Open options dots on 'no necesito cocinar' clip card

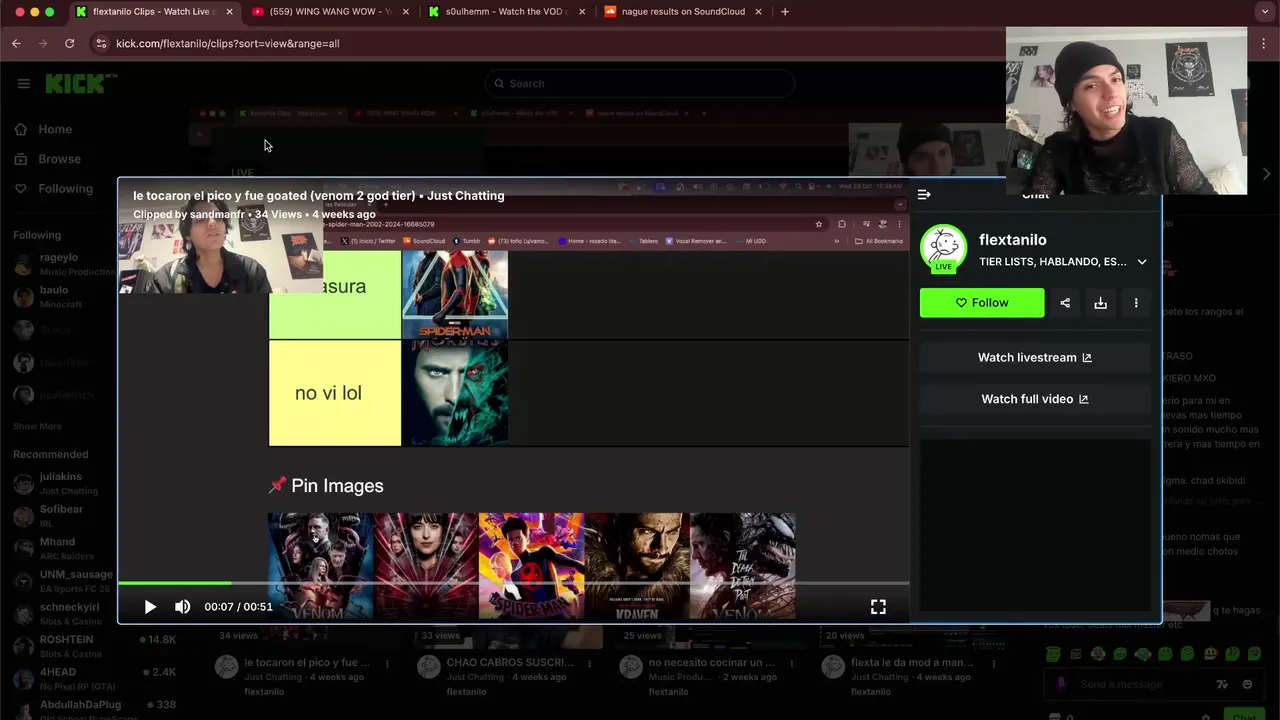[x=792, y=663]
